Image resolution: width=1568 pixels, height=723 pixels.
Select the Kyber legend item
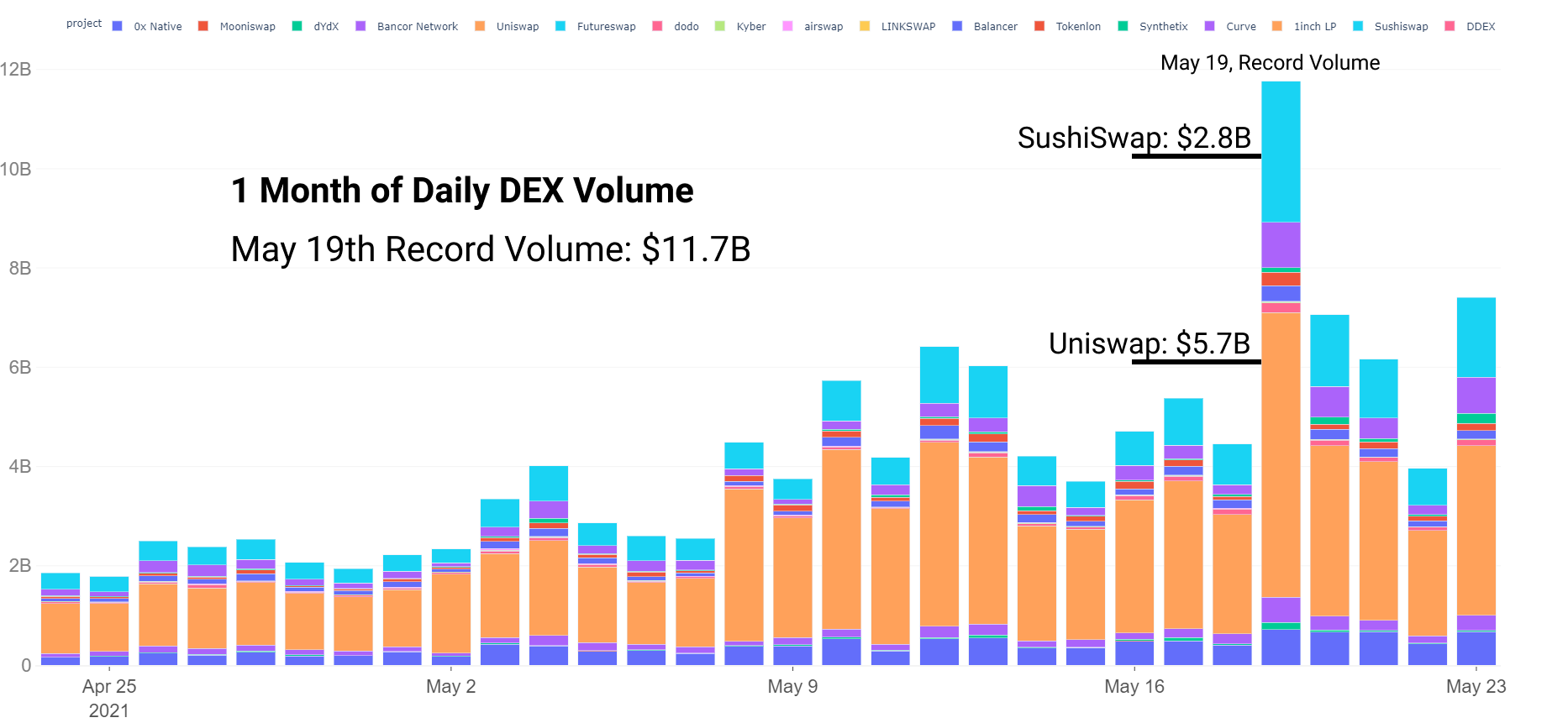click(740, 26)
